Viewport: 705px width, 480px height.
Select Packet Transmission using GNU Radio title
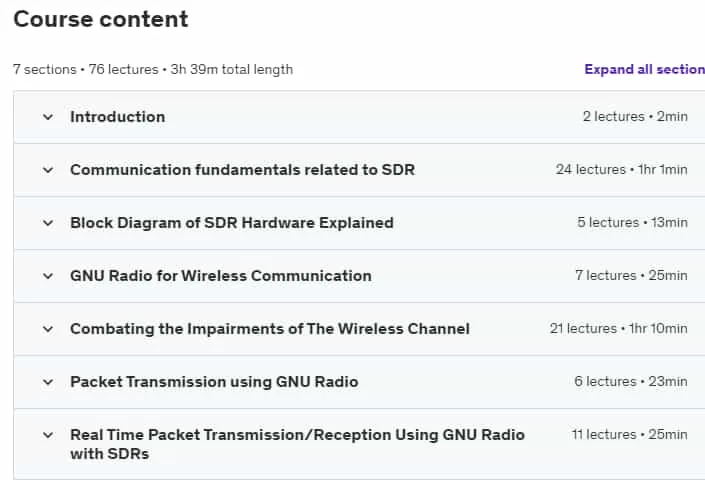pos(214,382)
